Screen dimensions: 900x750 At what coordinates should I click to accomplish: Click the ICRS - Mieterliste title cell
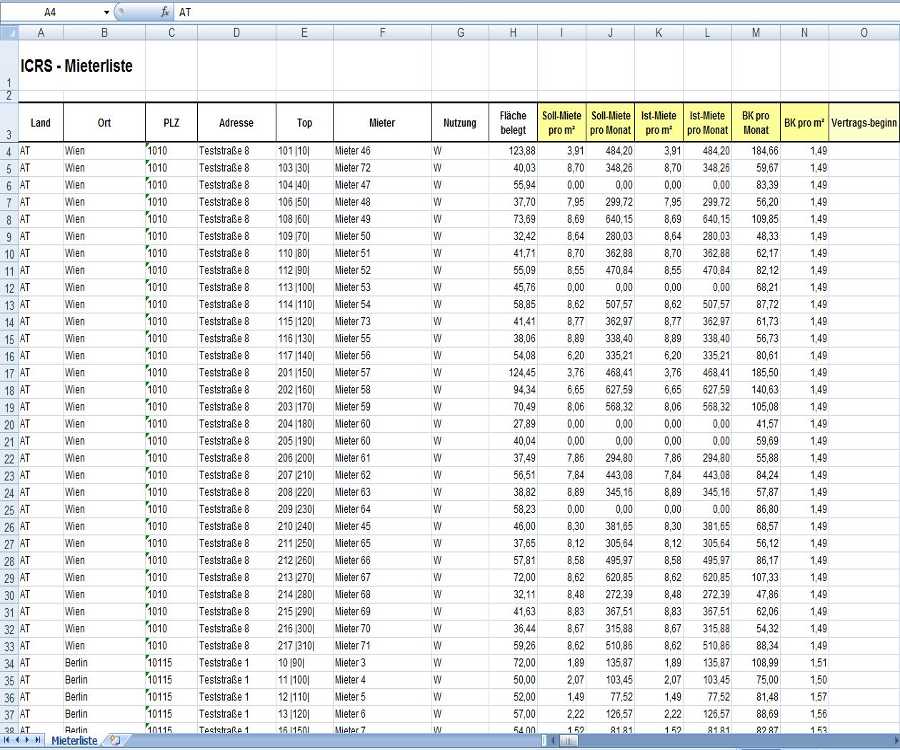[76, 65]
